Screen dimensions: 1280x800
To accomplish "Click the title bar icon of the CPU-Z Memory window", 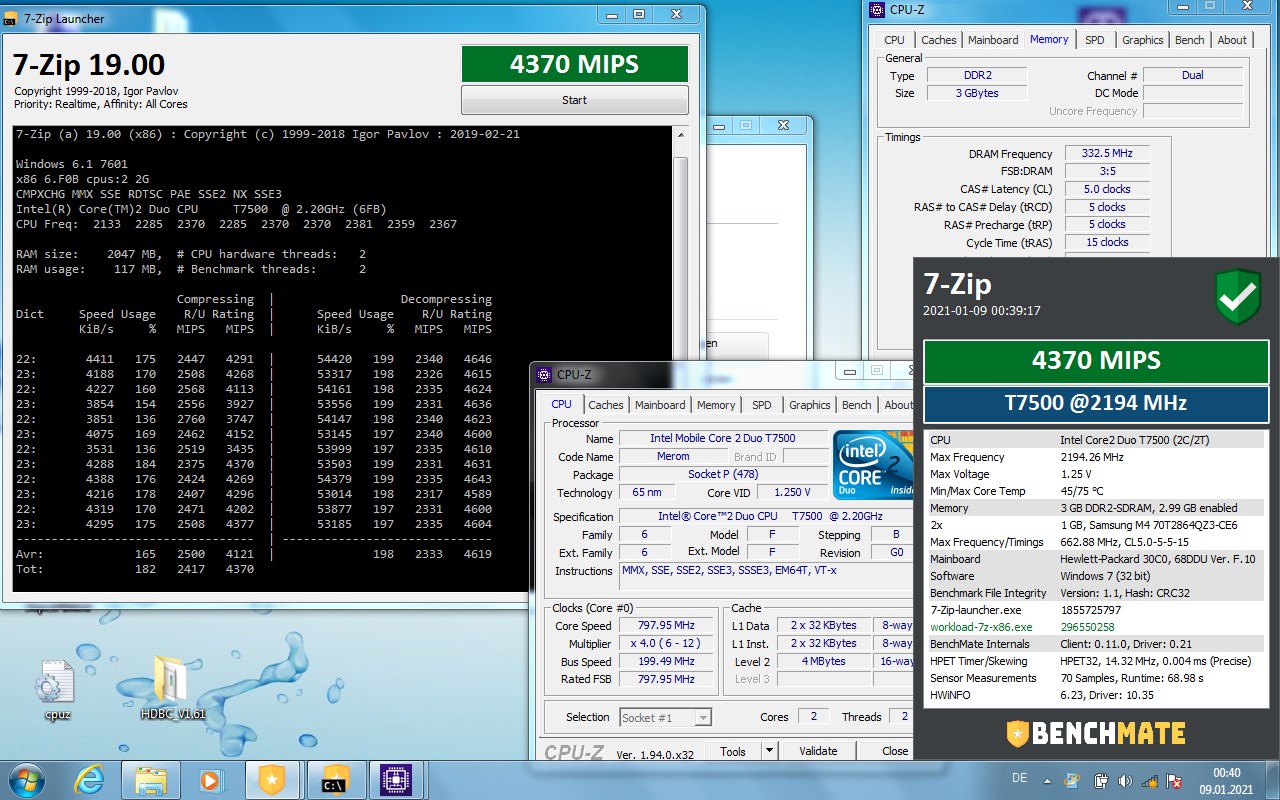I will tap(877, 10).
